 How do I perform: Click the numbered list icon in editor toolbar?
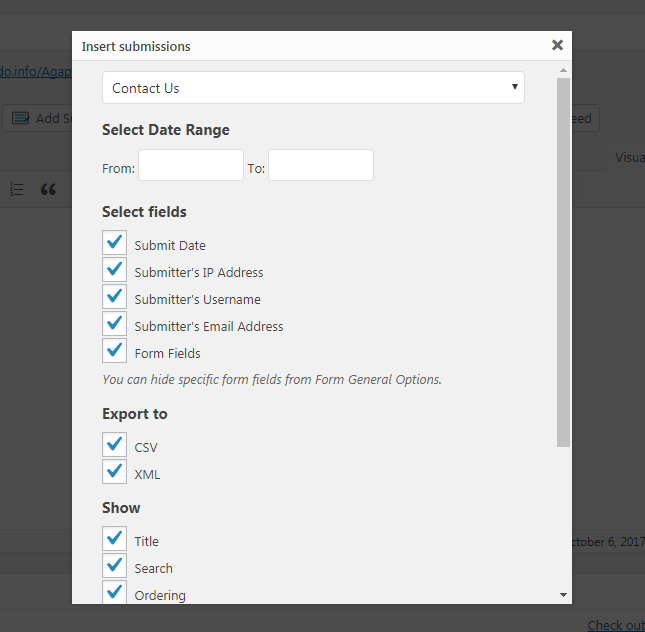pos(17,190)
